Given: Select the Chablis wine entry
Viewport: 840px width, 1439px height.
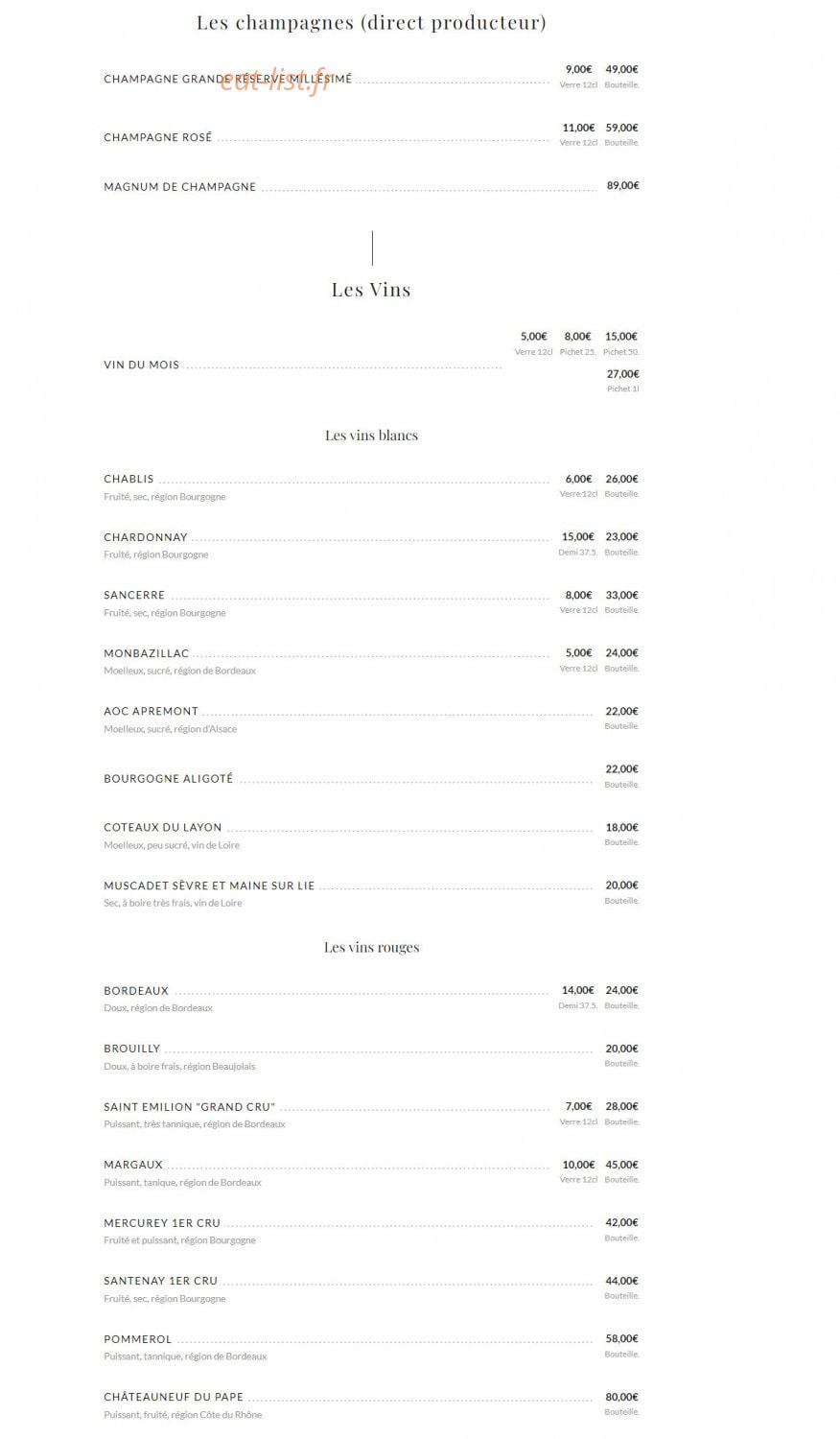Looking at the screenshot, I should pyautogui.click(x=128, y=479).
